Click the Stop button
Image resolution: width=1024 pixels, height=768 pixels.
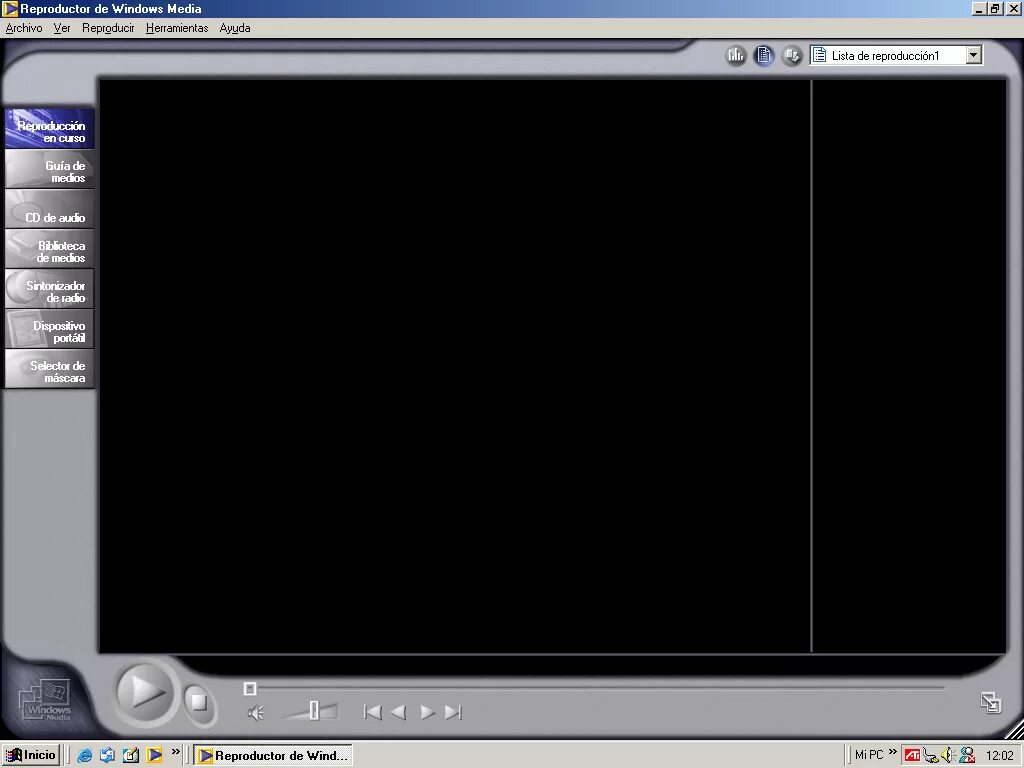tap(199, 703)
